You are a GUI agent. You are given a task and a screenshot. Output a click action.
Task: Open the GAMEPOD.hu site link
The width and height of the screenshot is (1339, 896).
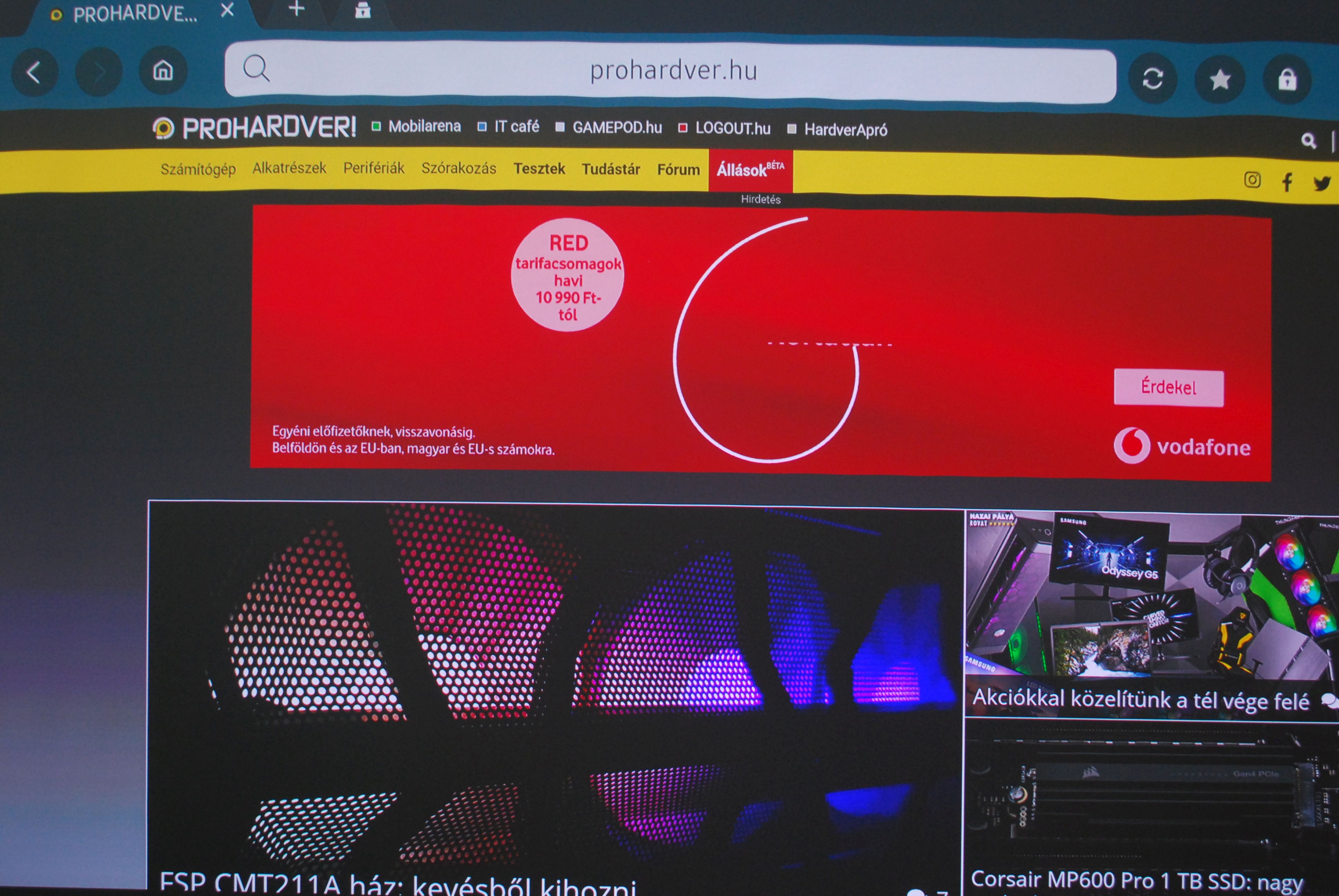[x=609, y=128]
